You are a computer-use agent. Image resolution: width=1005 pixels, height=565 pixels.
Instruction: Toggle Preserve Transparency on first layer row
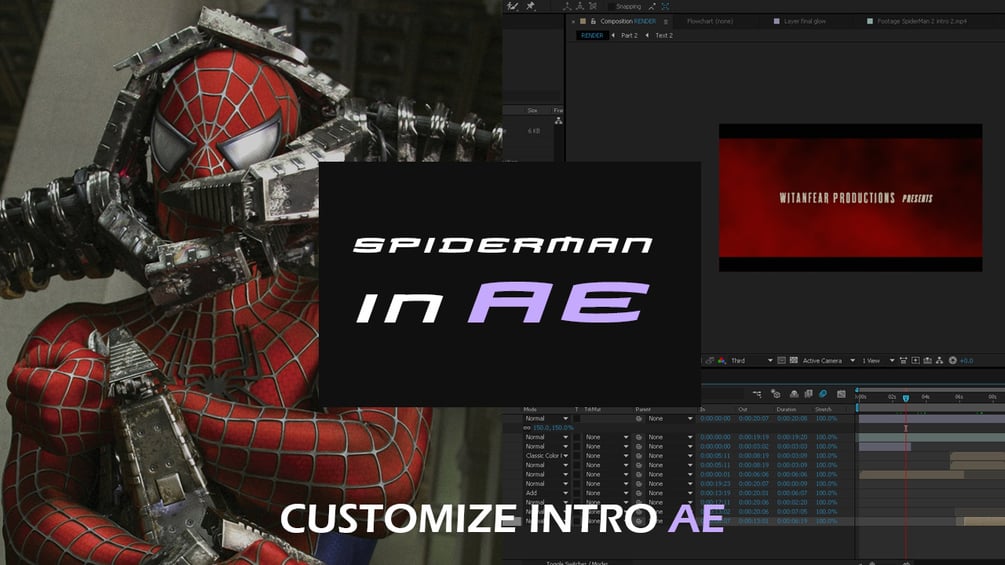pyautogui.click(x=577, y=419)
